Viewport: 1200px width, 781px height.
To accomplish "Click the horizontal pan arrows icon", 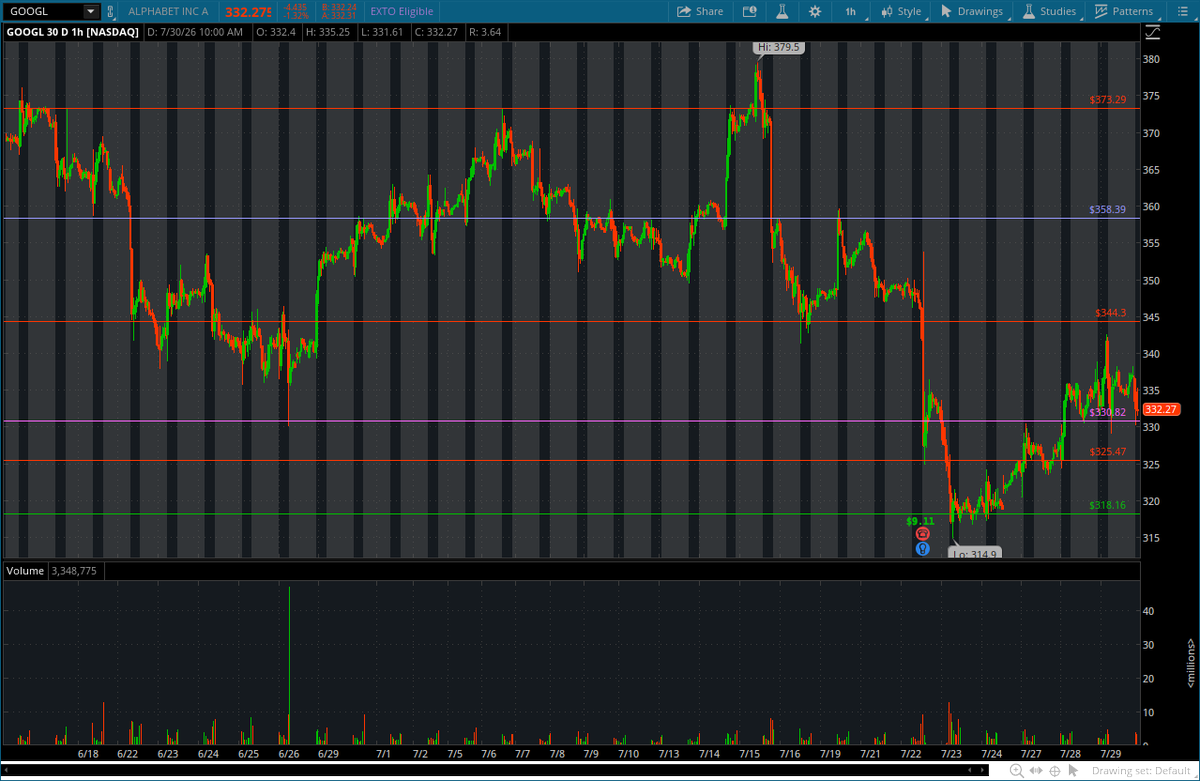I will click(1034, 771).
